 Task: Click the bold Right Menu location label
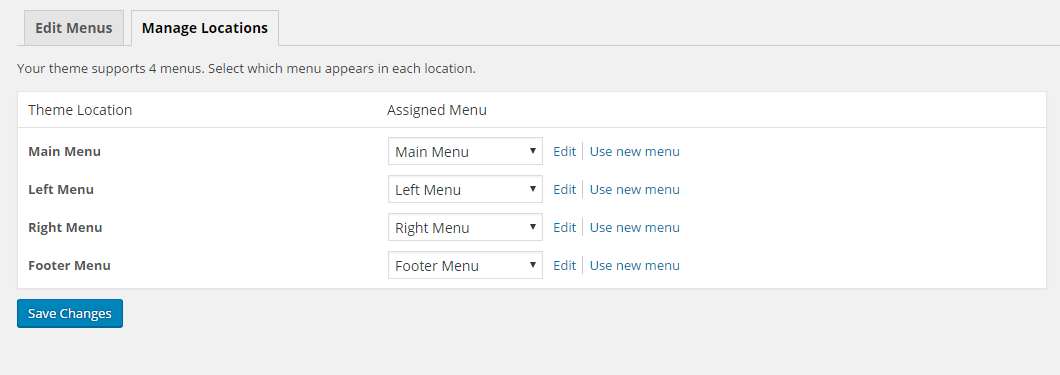(65, 227)
